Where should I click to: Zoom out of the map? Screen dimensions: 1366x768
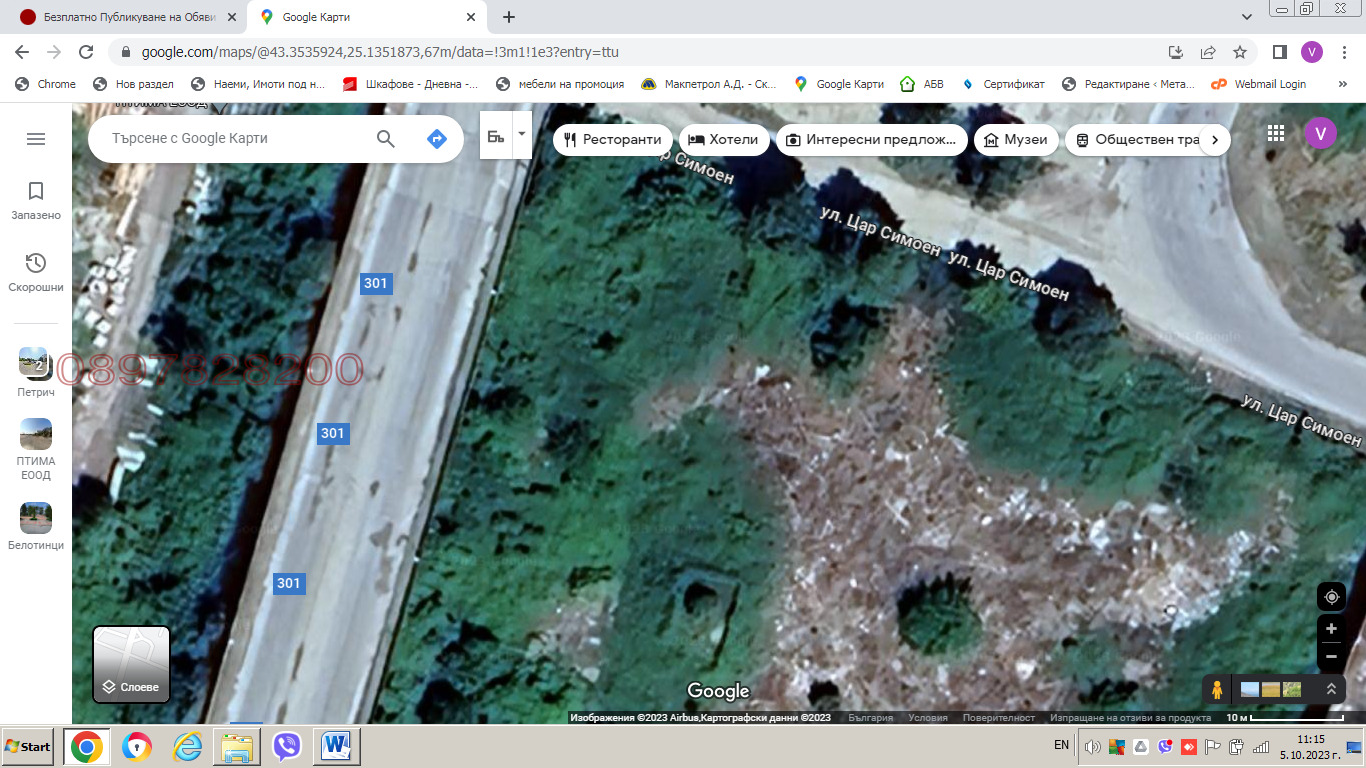coord(1331,657)
